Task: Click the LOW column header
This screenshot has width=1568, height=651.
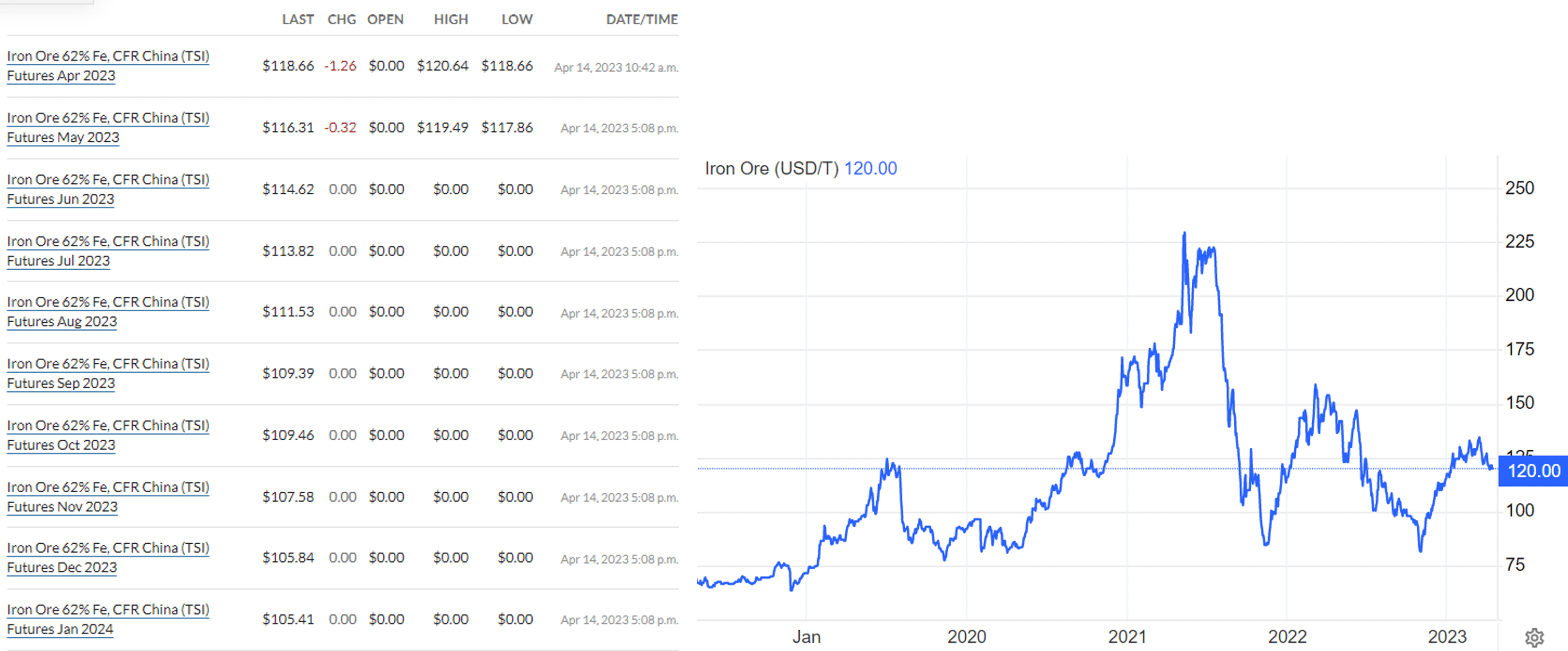Action: coord(517,19)
